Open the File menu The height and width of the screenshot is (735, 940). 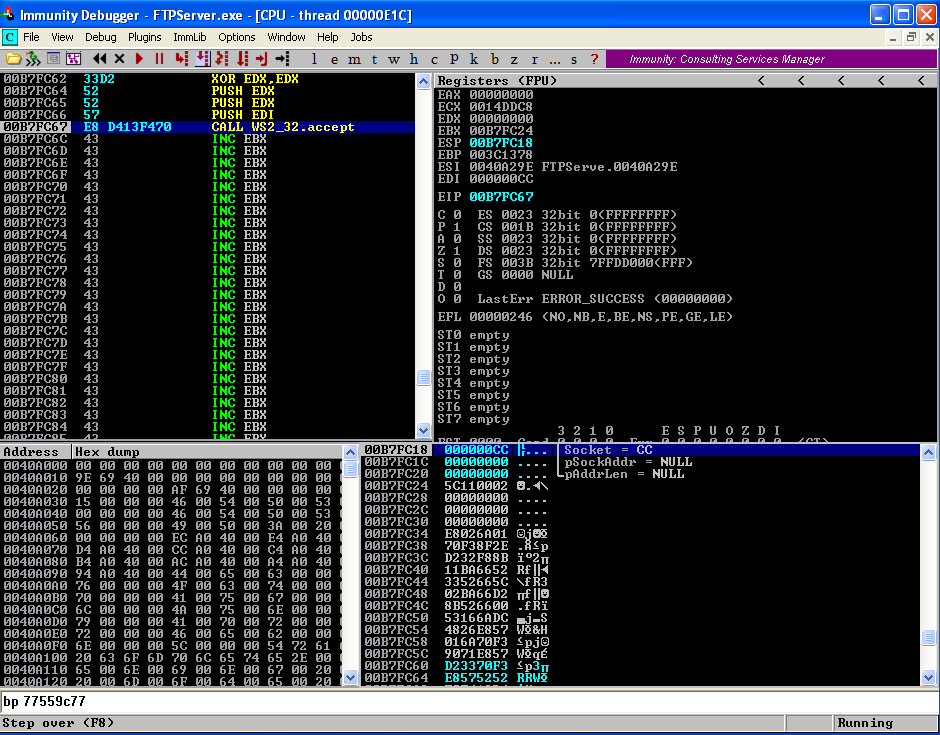click(x=31, y=37)
